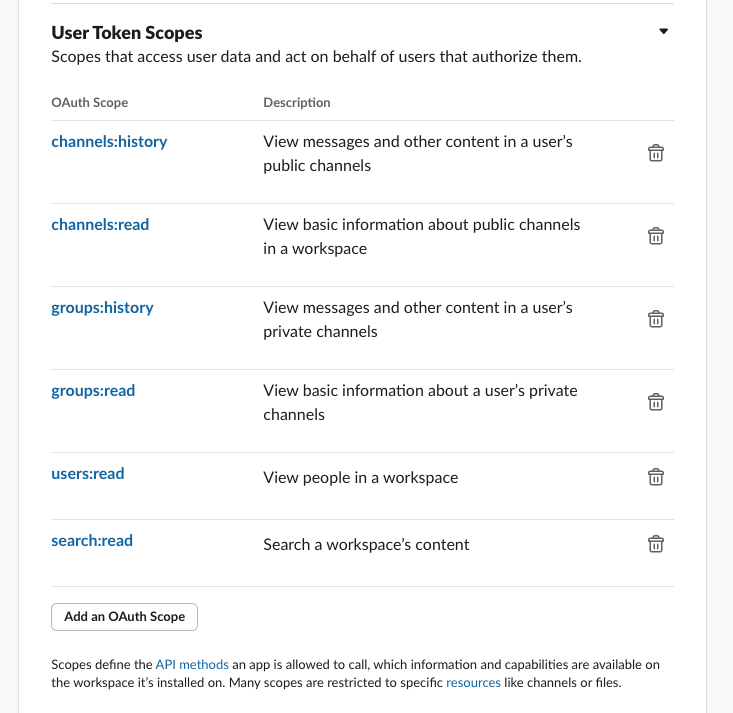Screen dimensions: 733x713
Task: Open groups:read scope documentation link
Action: [x=93, y=391]
